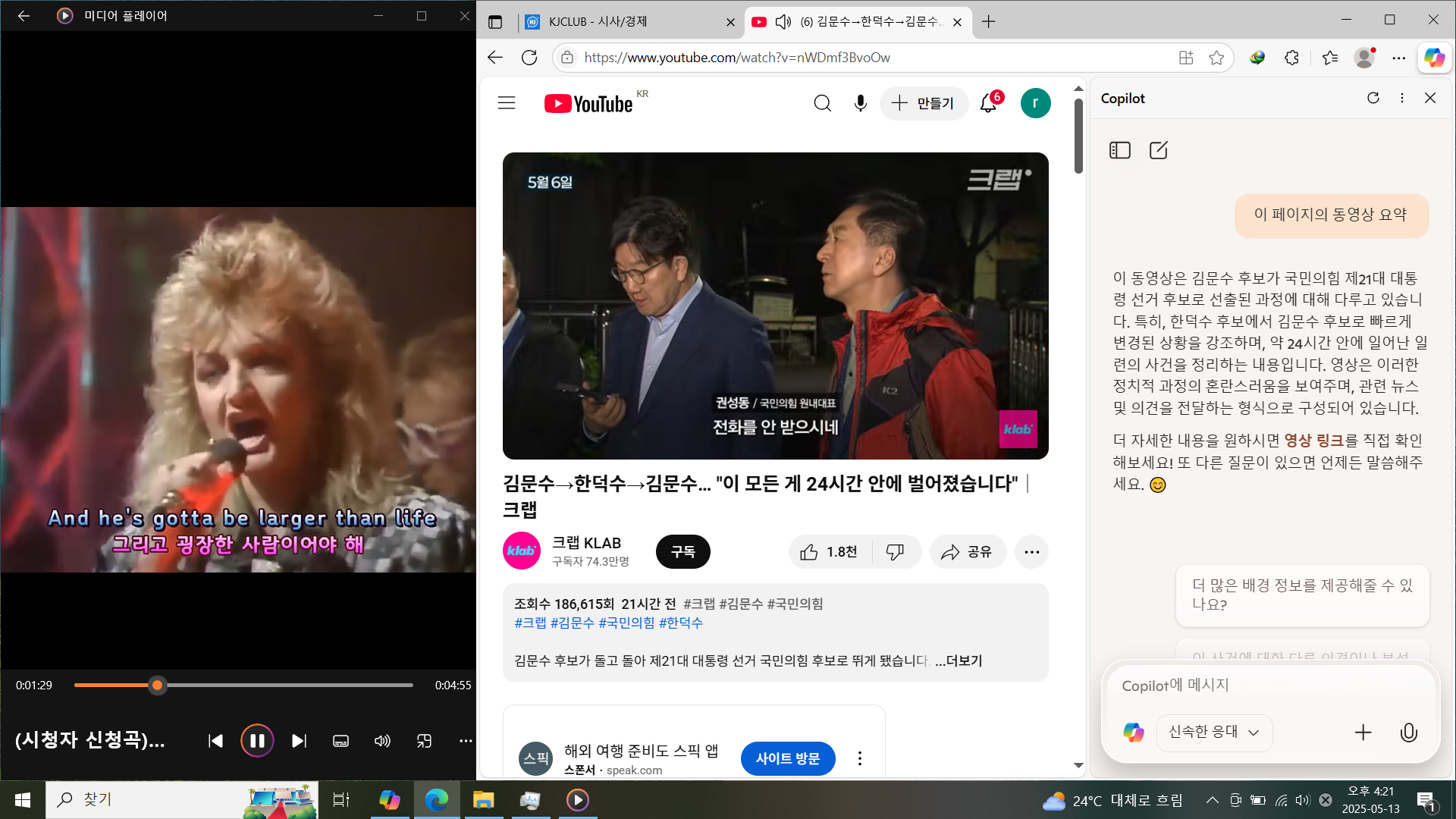Pause the media player playback
Screen dimensions: 1456x819
(x=257, y=741)
